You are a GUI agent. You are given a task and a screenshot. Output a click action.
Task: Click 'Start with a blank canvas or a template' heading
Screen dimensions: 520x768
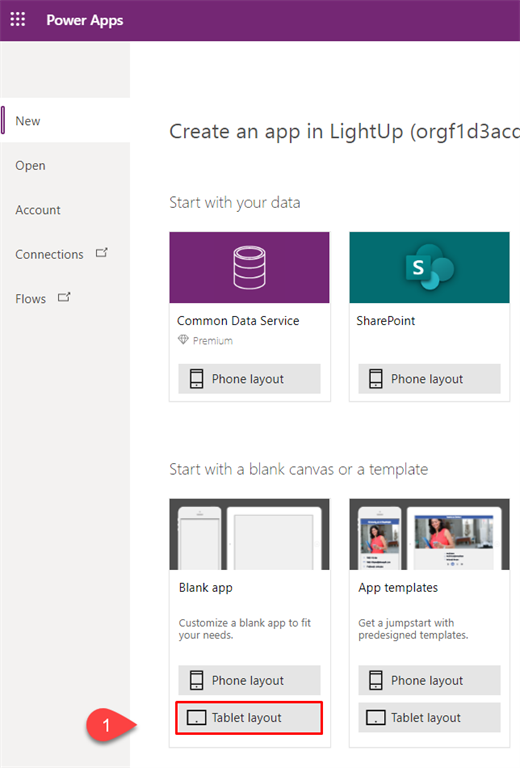(299, 469)
